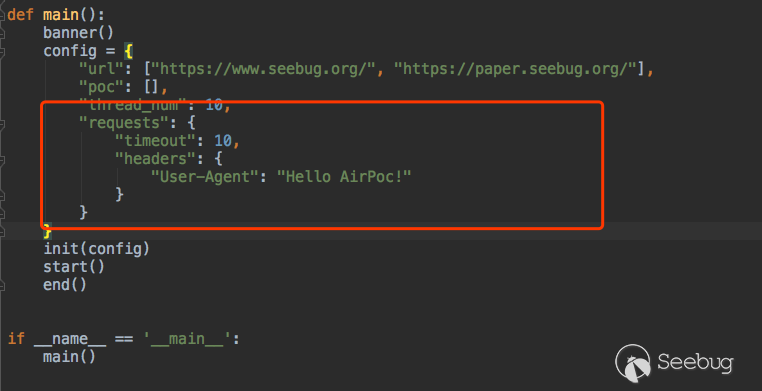Image resolution: width=762 pixels, height=391 pixels.
Task: Collapse the def main() function fold marker
Action: point(2,15)
